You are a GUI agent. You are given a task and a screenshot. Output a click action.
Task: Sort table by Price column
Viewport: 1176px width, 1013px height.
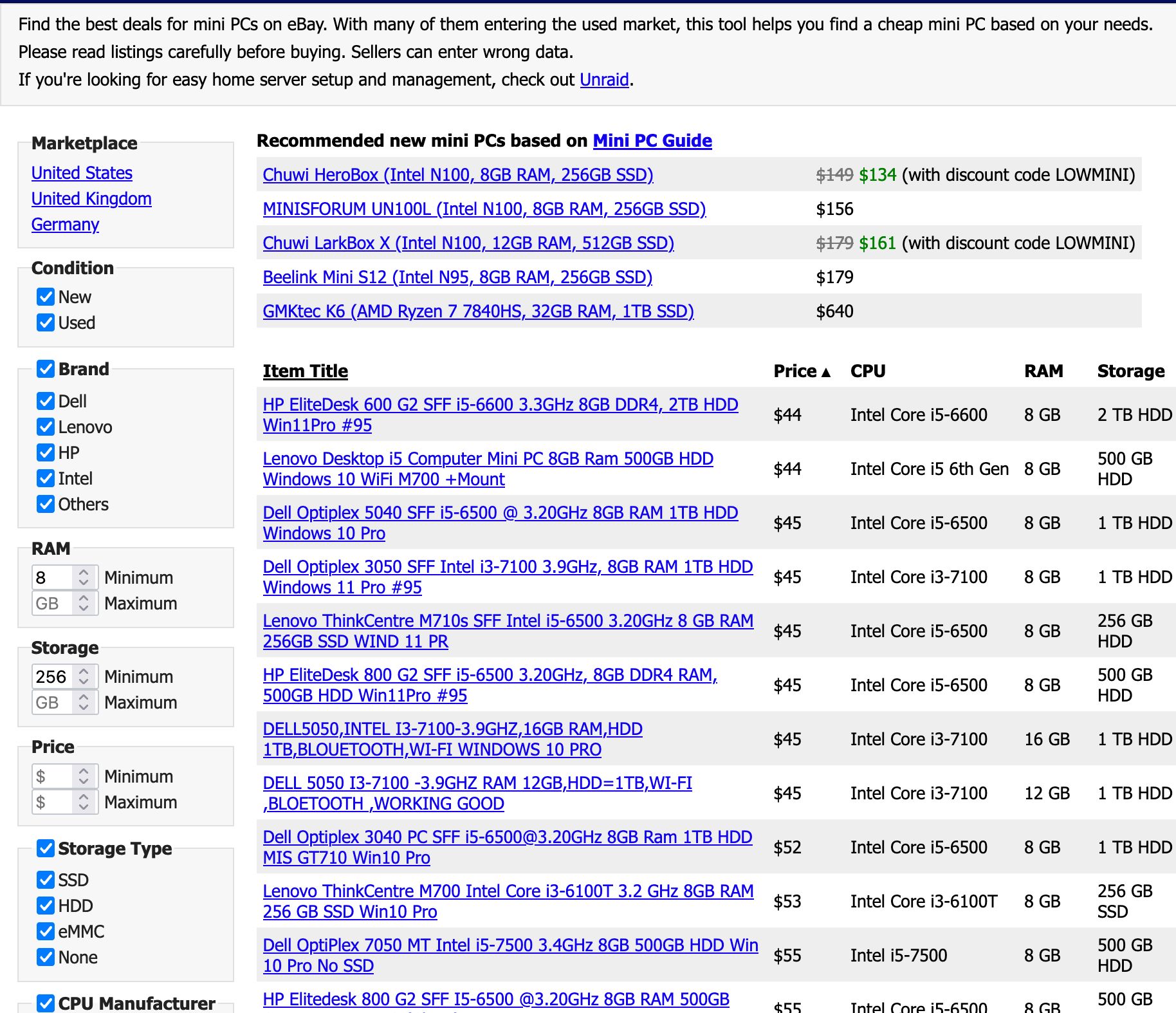coord(802,371)
